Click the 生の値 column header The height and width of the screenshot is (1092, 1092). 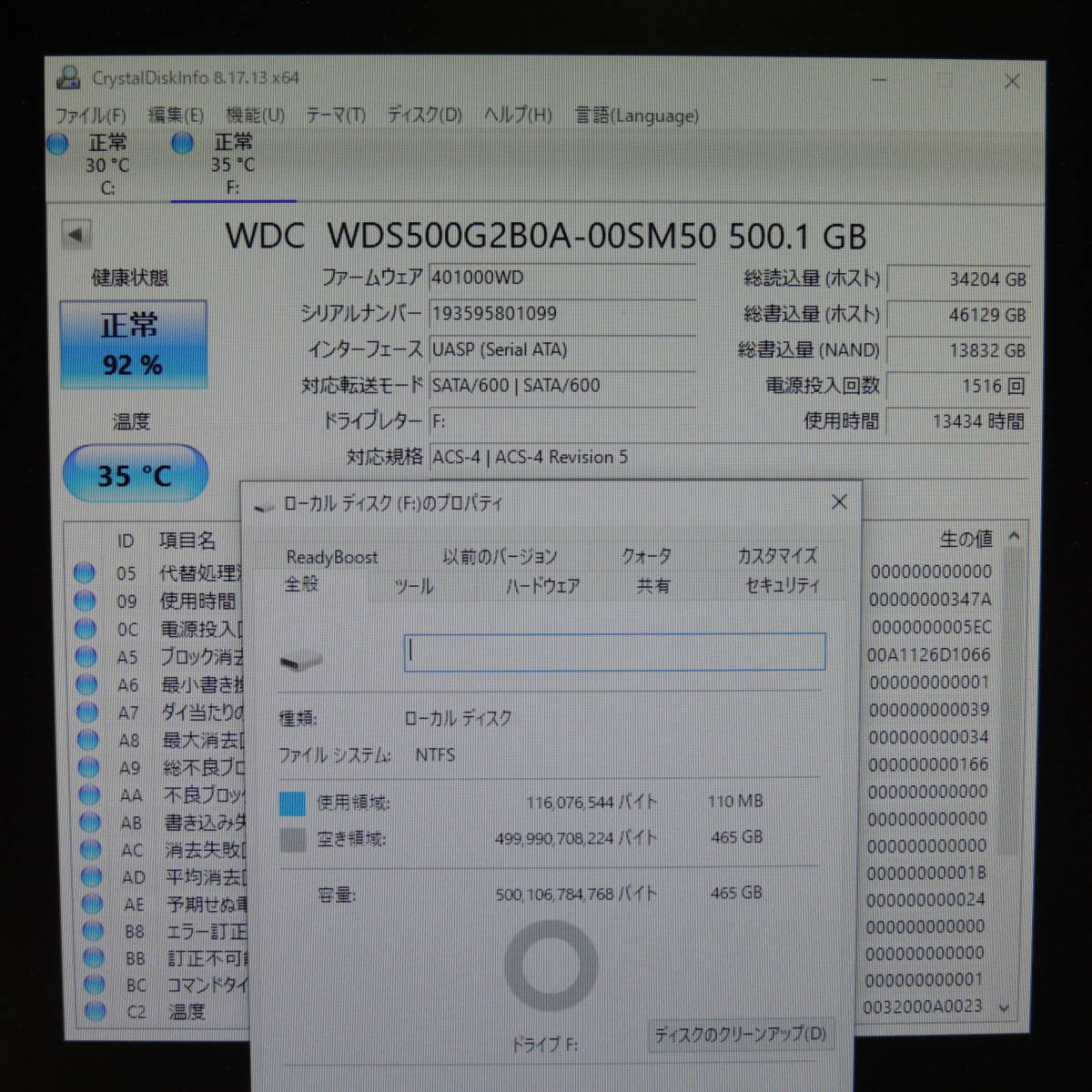pos(966,539)
